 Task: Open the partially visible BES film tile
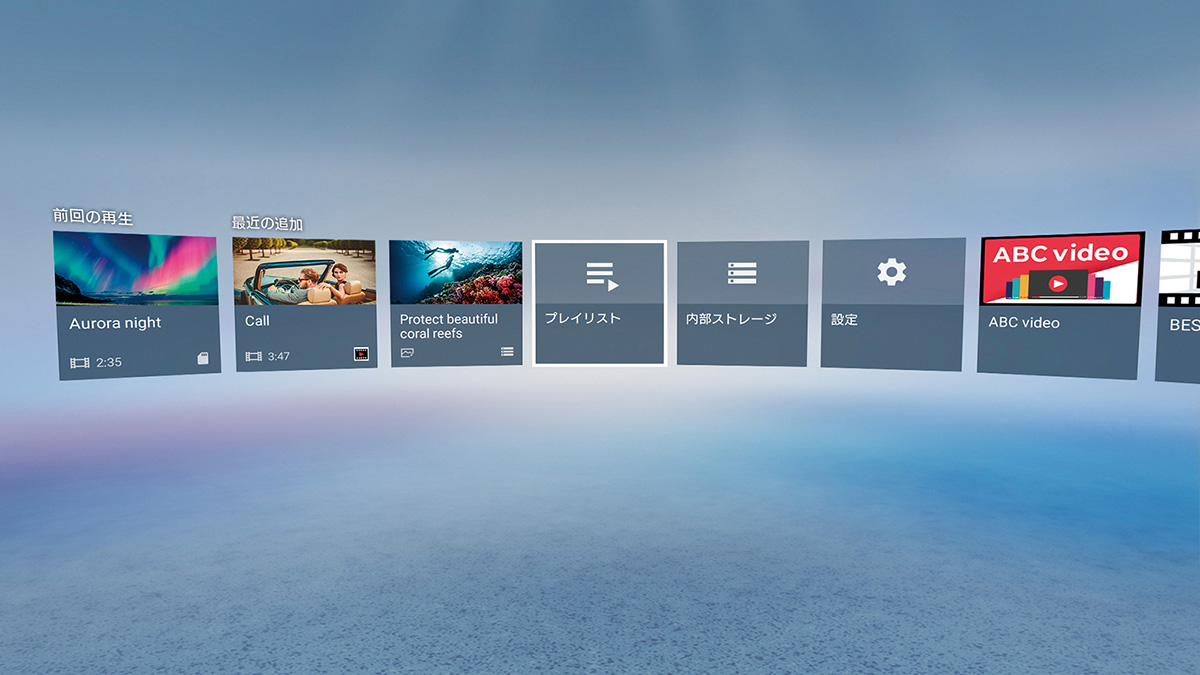(x=1179, y=305)
